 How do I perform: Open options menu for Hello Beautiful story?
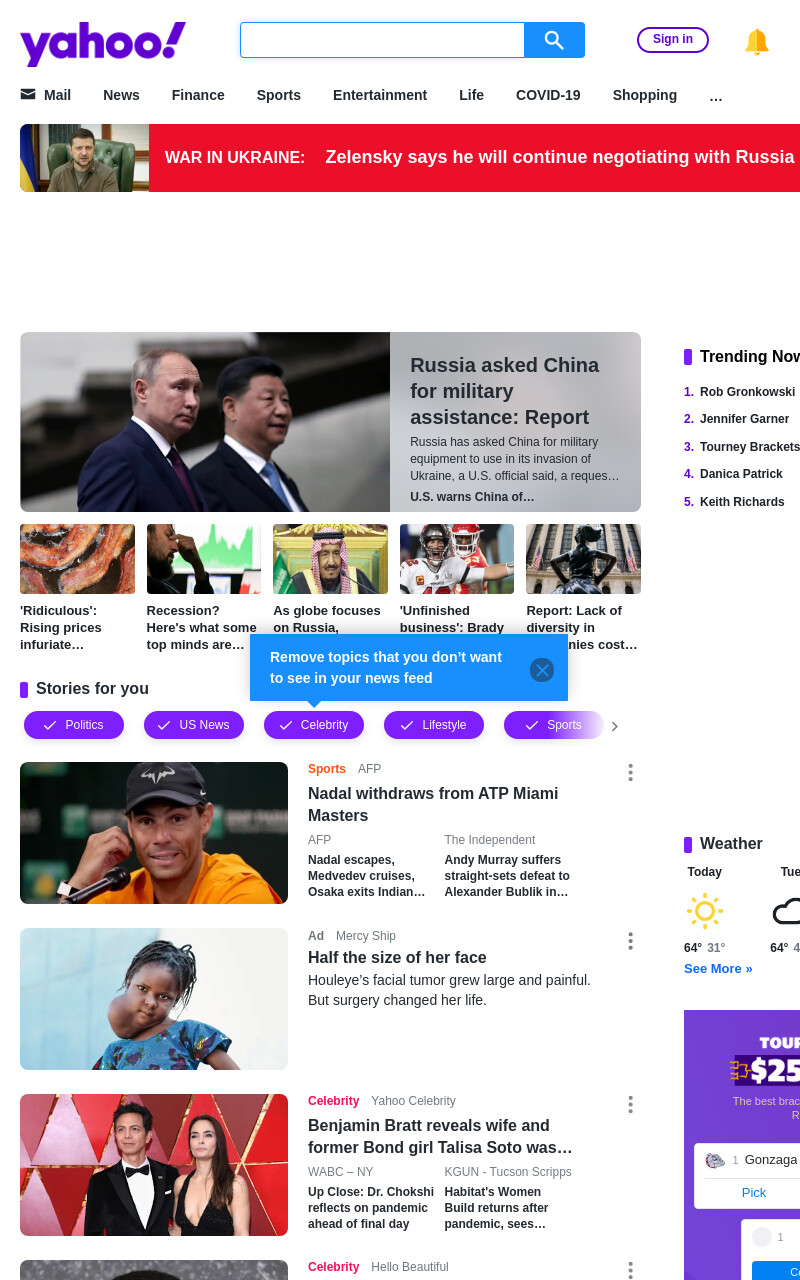point(630,1270)
